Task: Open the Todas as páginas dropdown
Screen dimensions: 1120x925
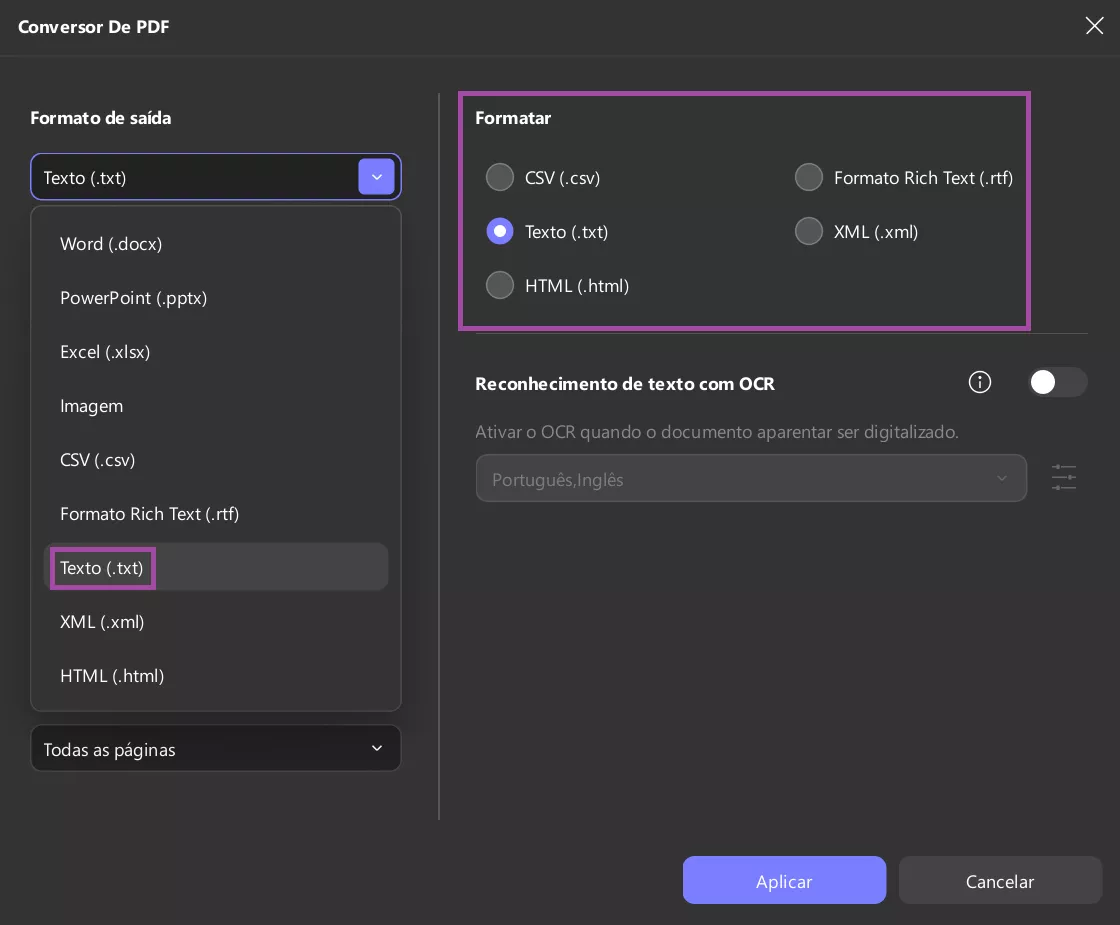Action: [216, 748]
